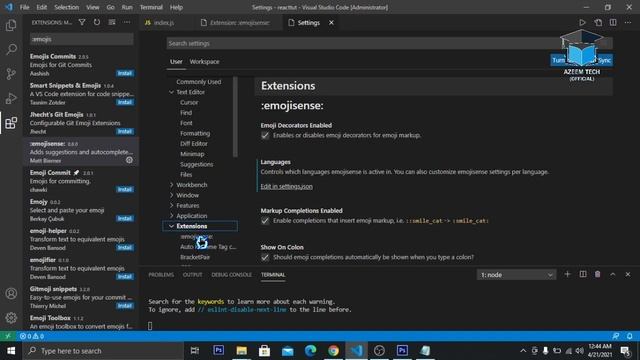Image resolution: width=640 pixels, height=360 pixels.
Task: Click errors and warnings status indicator
Action: click(x=32, y=336)
